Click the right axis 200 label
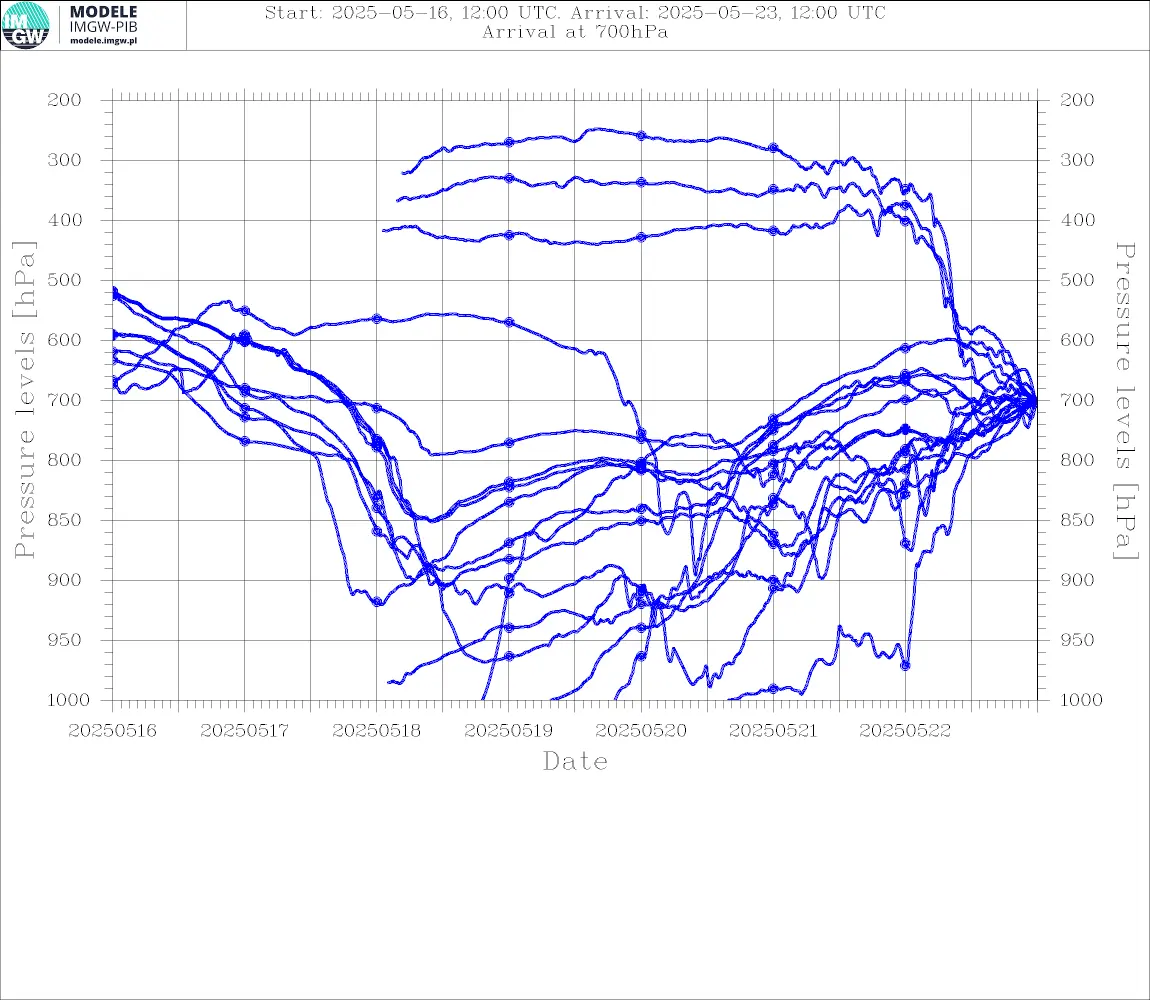 click(1077, 101)
